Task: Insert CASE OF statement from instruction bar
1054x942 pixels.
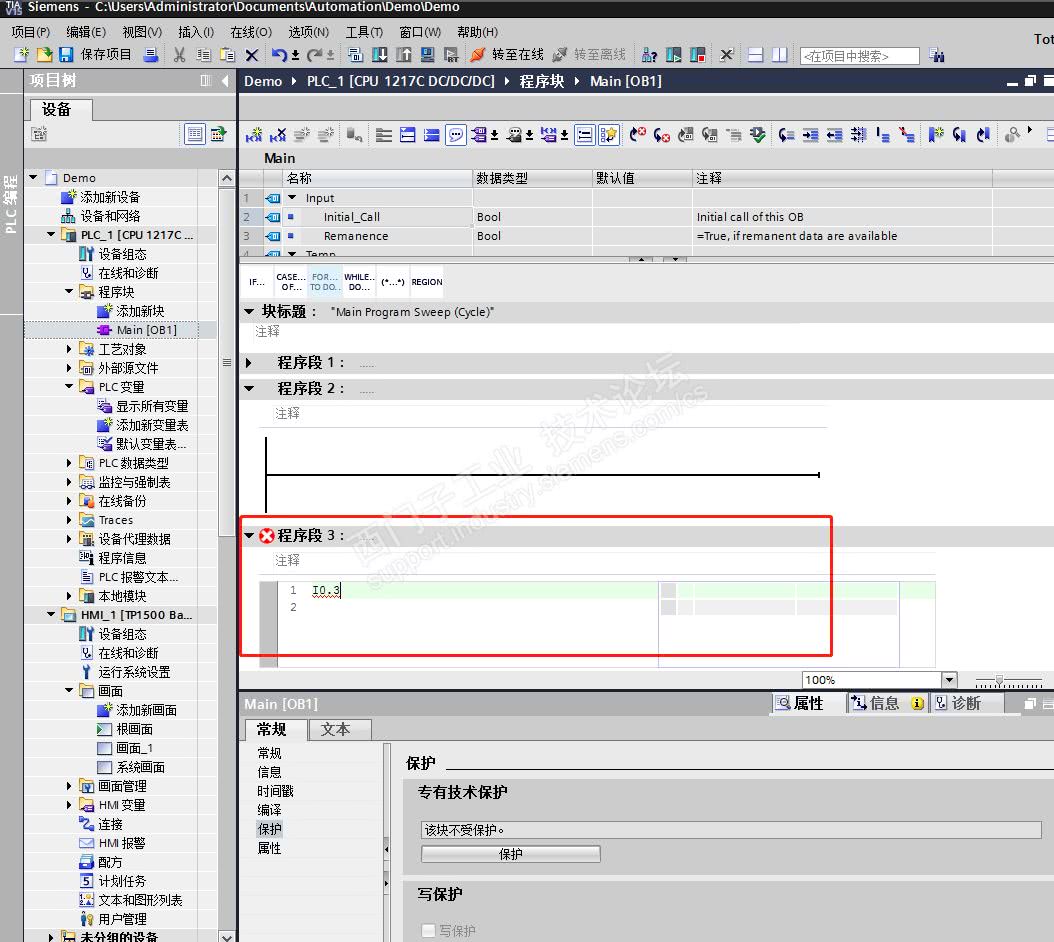Action: 290,282
